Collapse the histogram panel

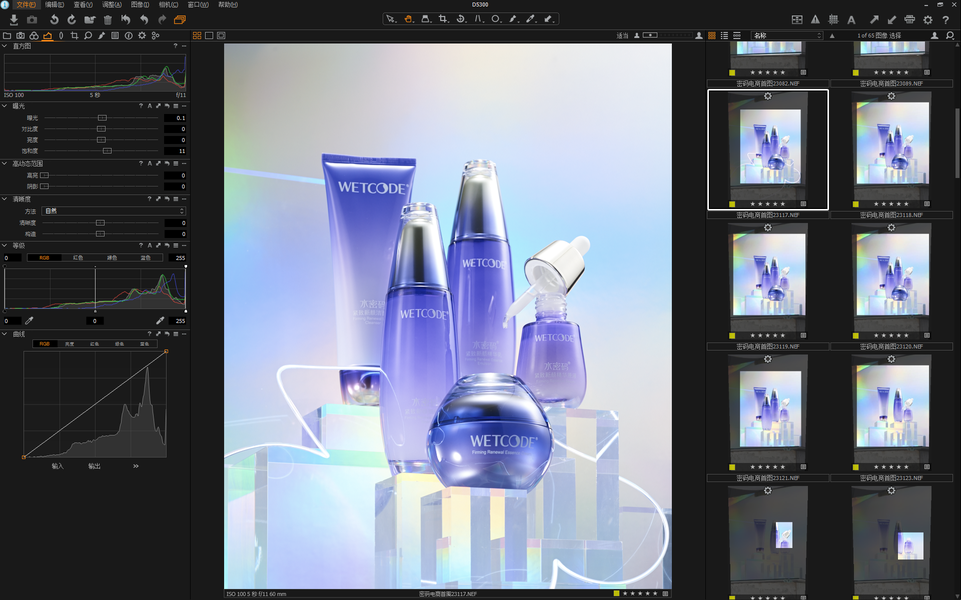(5, 46)
